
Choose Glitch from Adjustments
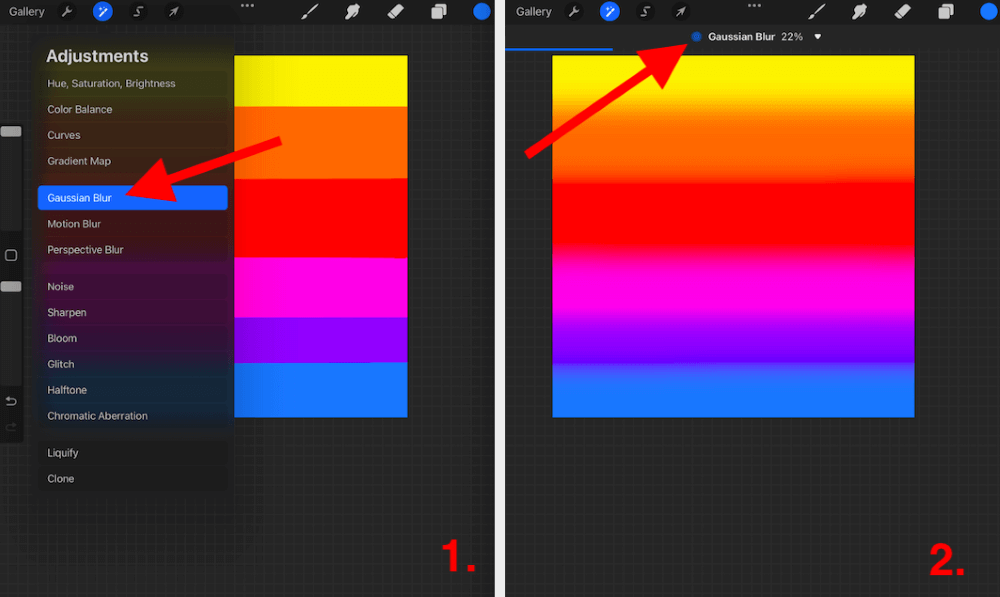click(x=133, y=364)
